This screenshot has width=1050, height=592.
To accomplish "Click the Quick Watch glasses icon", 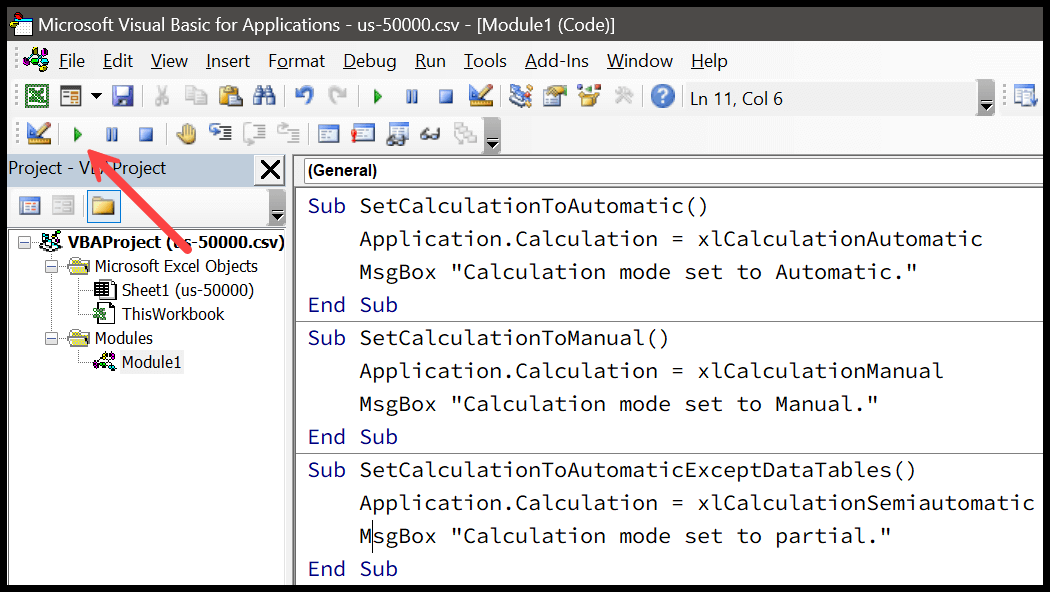I will 430,134.
